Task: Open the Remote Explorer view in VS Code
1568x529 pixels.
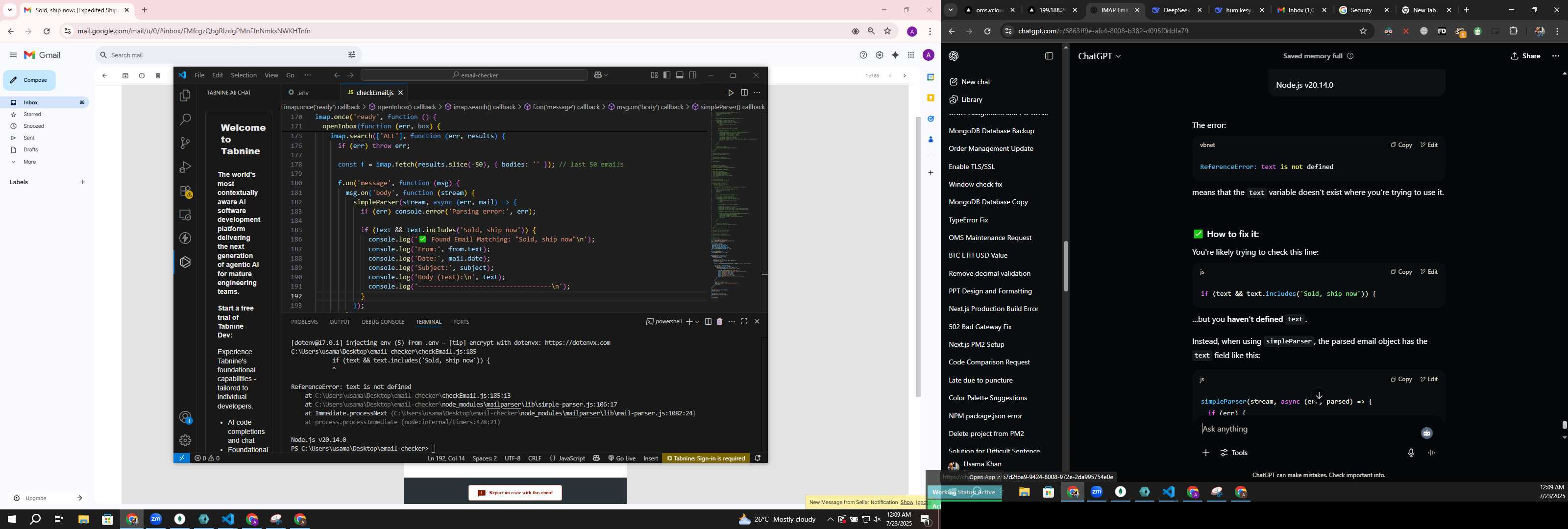Action: coord(185,215)
